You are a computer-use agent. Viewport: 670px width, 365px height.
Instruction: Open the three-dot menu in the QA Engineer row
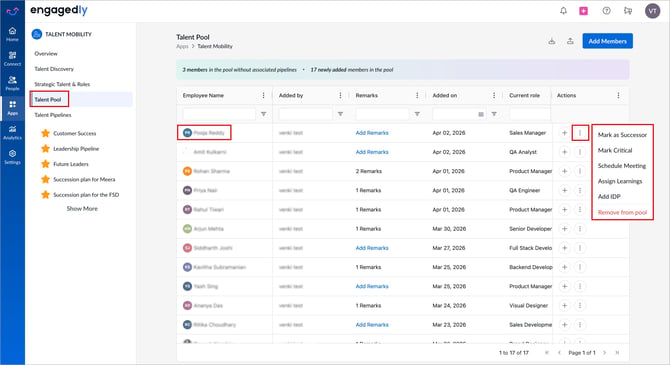(580, 190)
